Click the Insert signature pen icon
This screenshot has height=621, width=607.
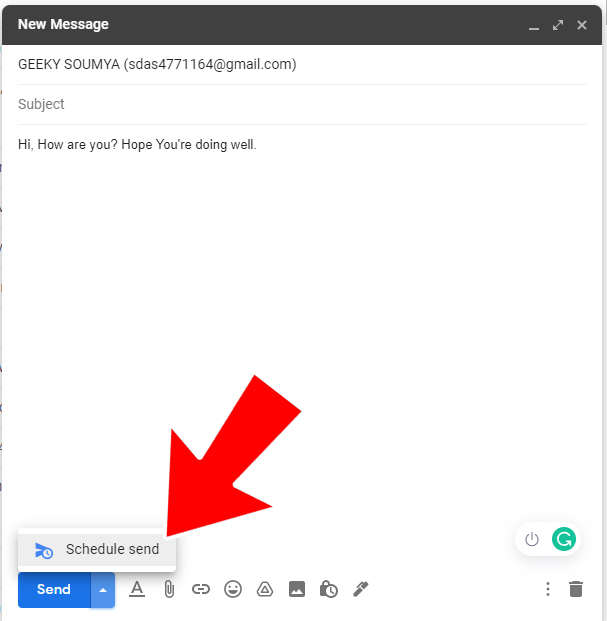[361, 589]
